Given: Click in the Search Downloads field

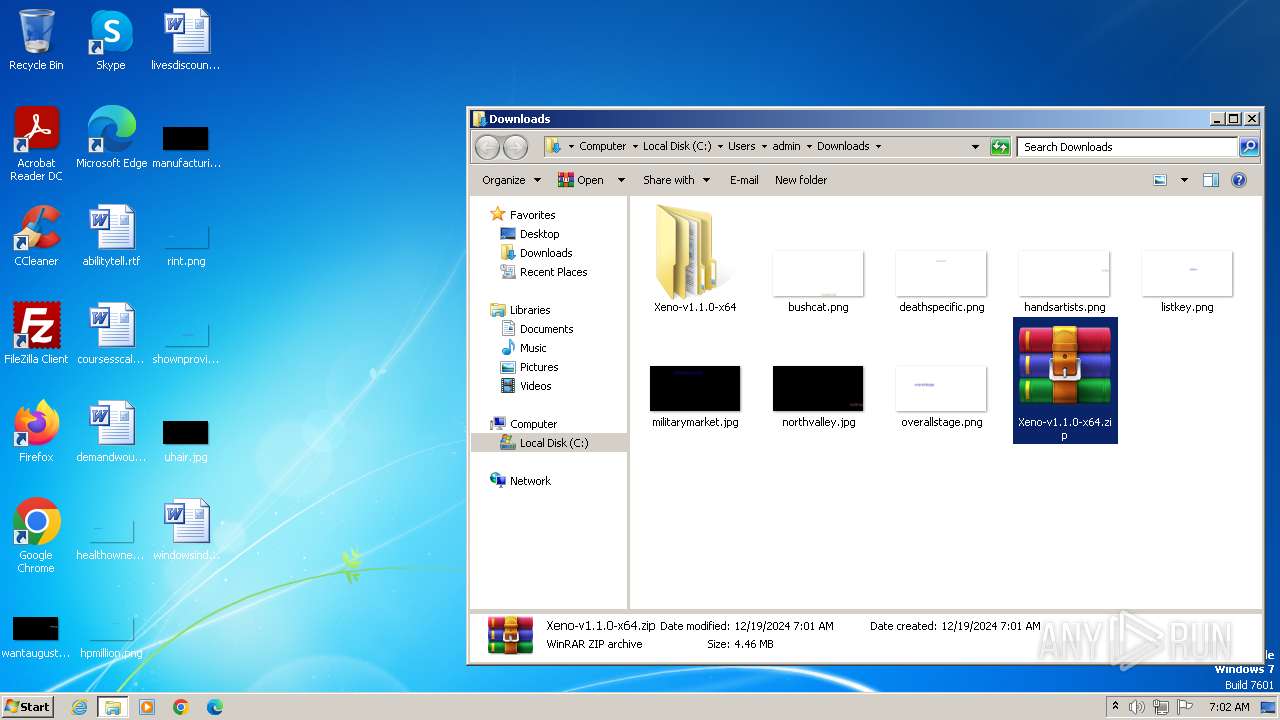Looking at the screenshot, I should (1127, 147).
